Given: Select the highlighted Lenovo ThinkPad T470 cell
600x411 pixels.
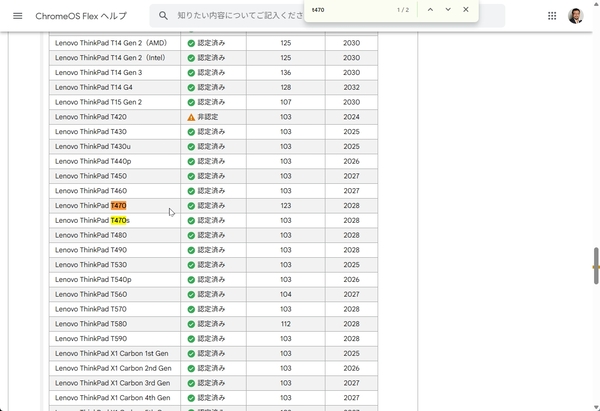Looking at the screenshot, I should [115, 206].
